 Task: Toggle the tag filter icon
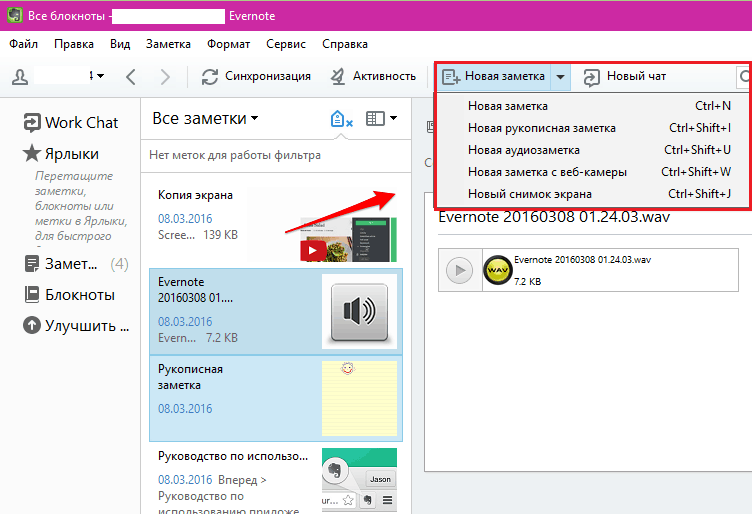point(341,118)
